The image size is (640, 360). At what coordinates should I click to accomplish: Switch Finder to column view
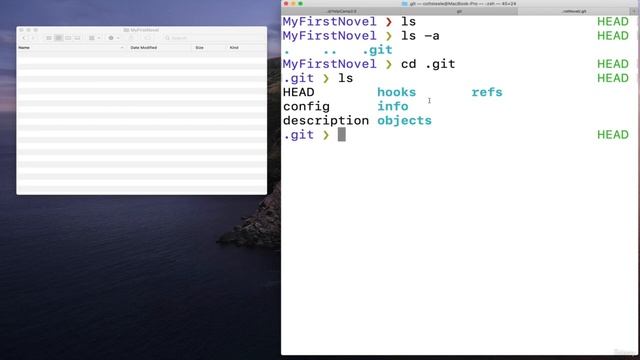tap(68, 38)
